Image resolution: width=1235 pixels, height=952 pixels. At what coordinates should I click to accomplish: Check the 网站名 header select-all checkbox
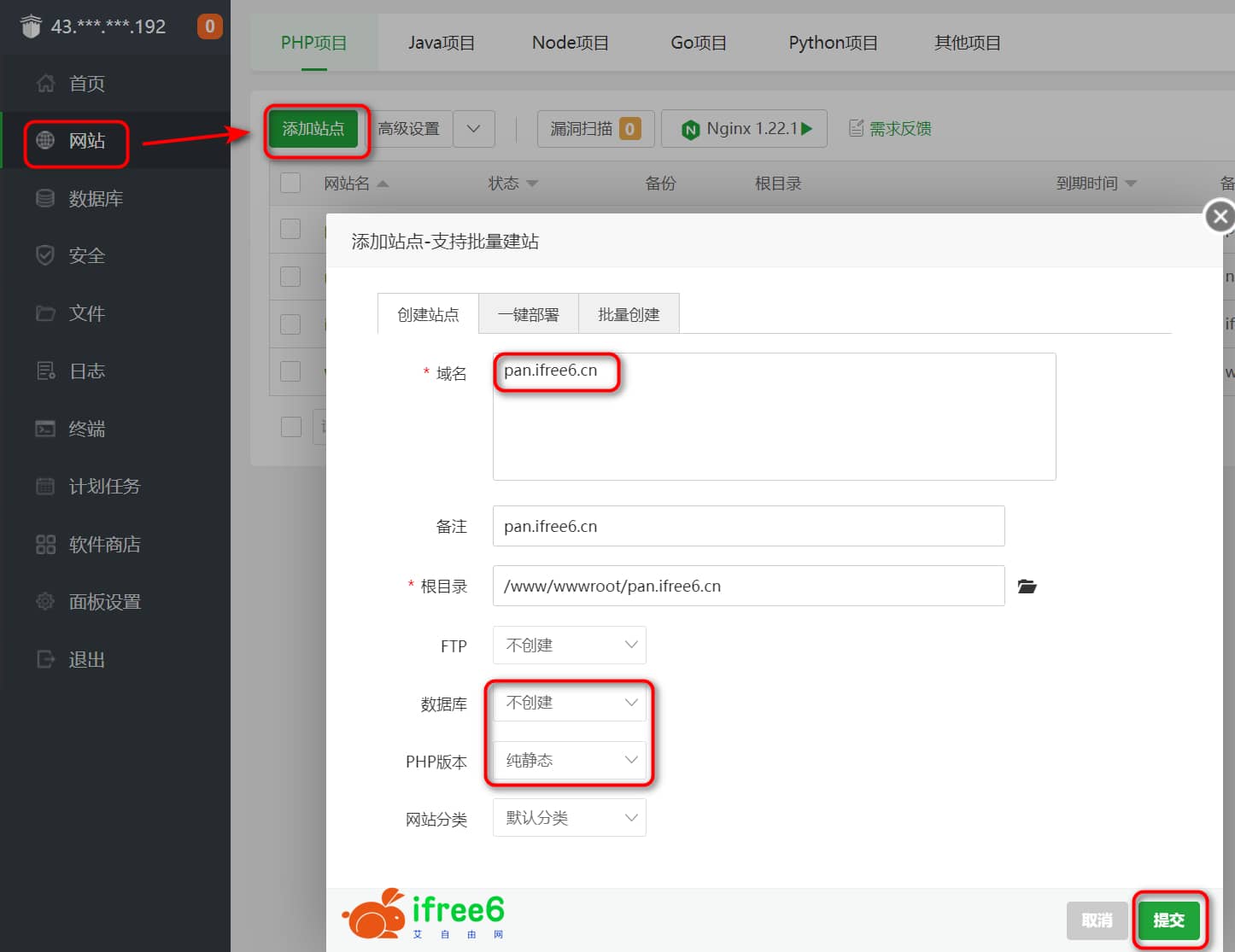click(290, 183)
